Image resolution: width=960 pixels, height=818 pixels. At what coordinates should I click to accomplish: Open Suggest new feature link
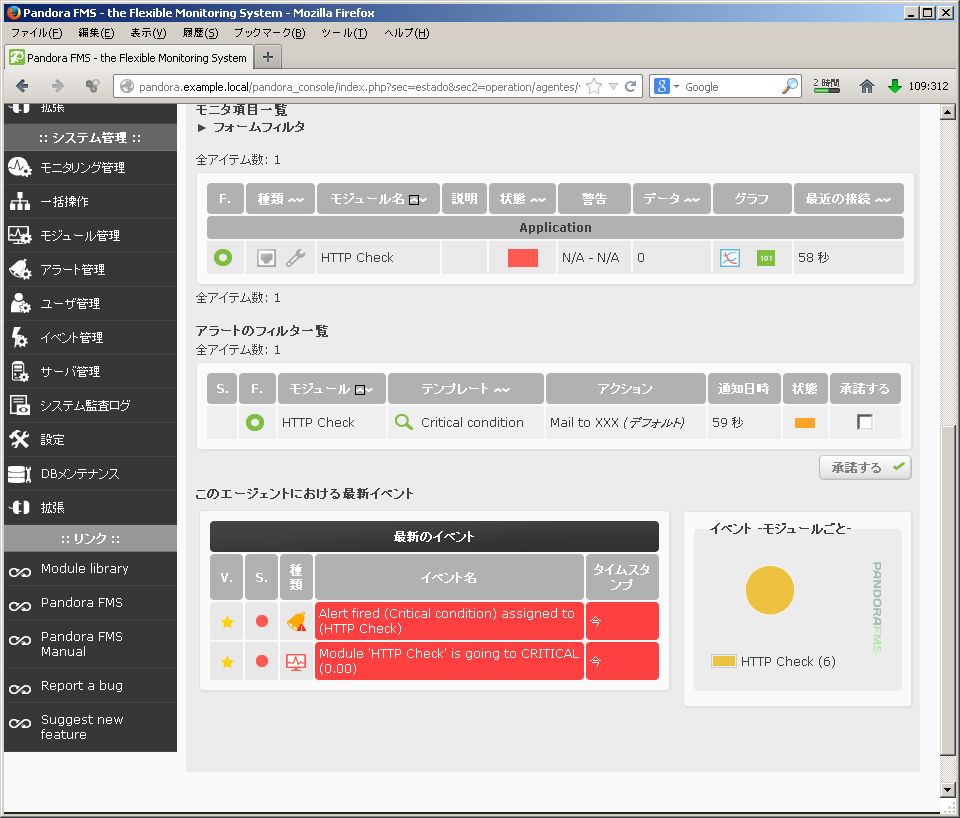(82, 727)
